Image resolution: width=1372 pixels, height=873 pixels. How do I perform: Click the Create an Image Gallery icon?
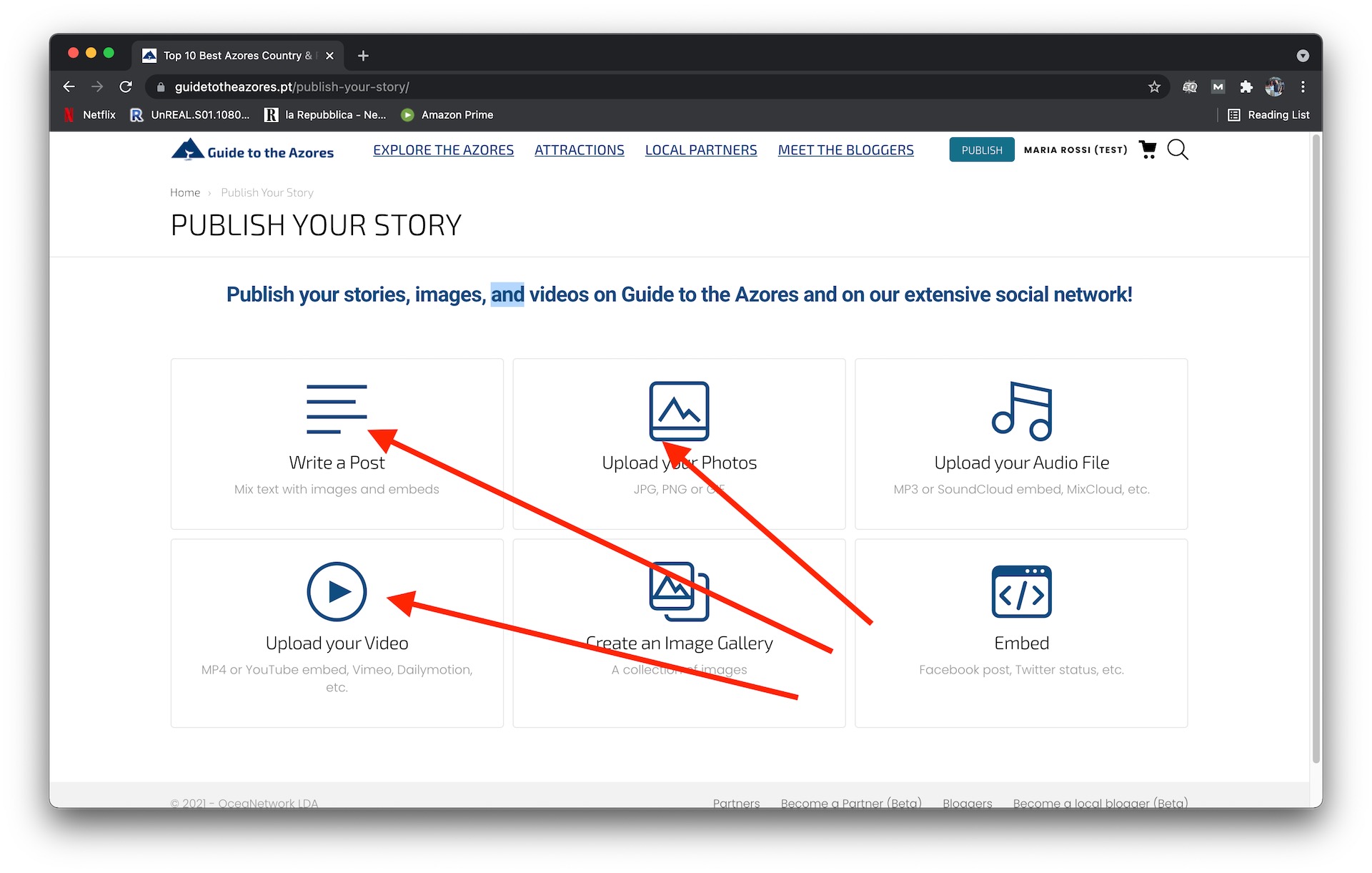679,591
